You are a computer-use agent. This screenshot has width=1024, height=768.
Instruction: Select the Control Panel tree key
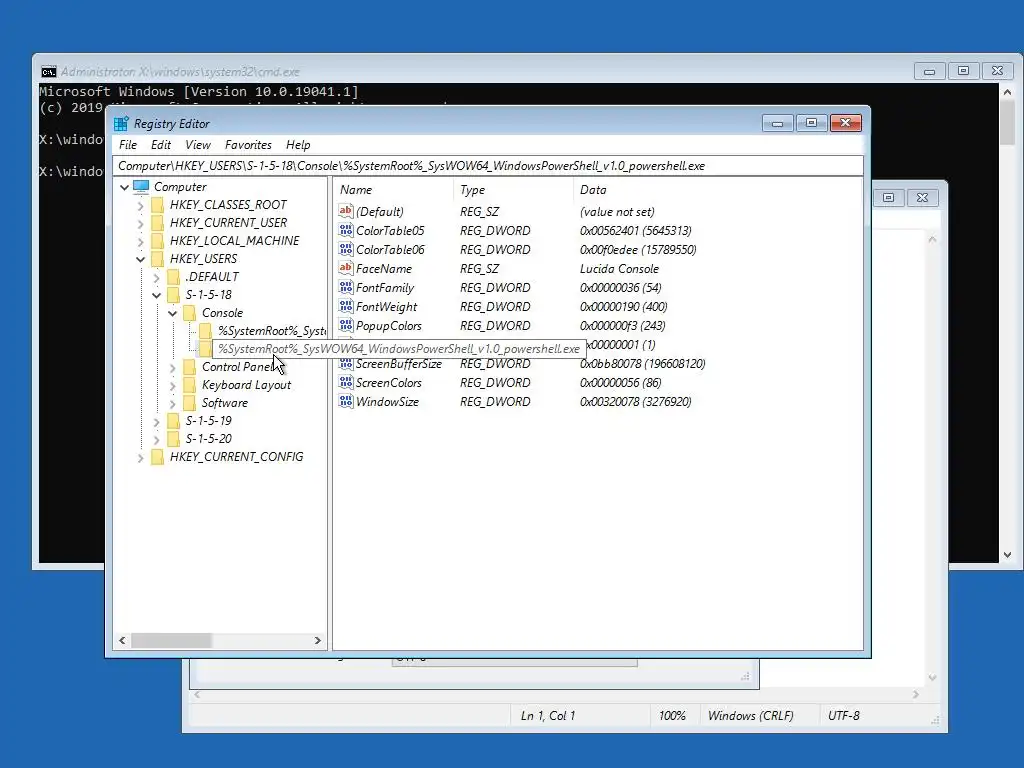click(236, 367)
